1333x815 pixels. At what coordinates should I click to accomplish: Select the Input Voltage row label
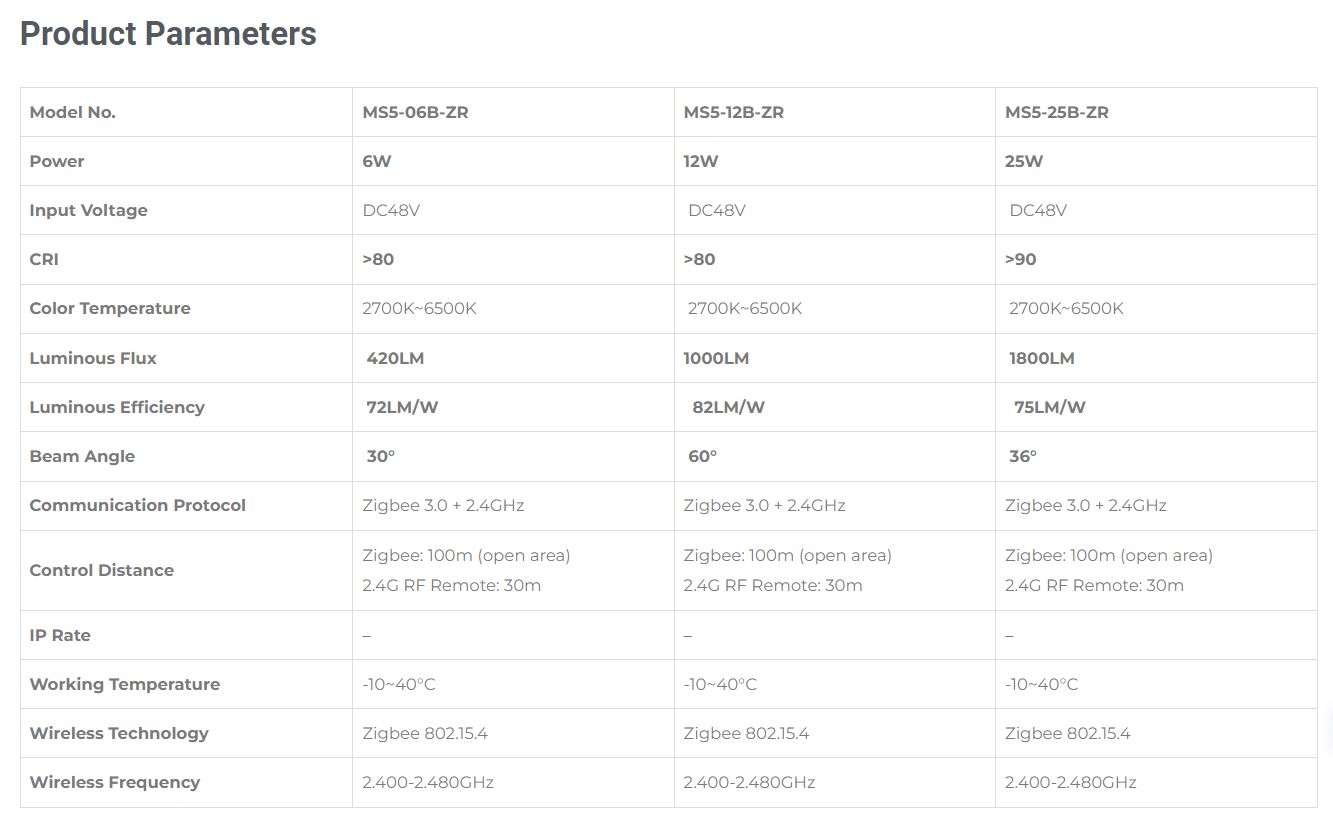[88, 210]
